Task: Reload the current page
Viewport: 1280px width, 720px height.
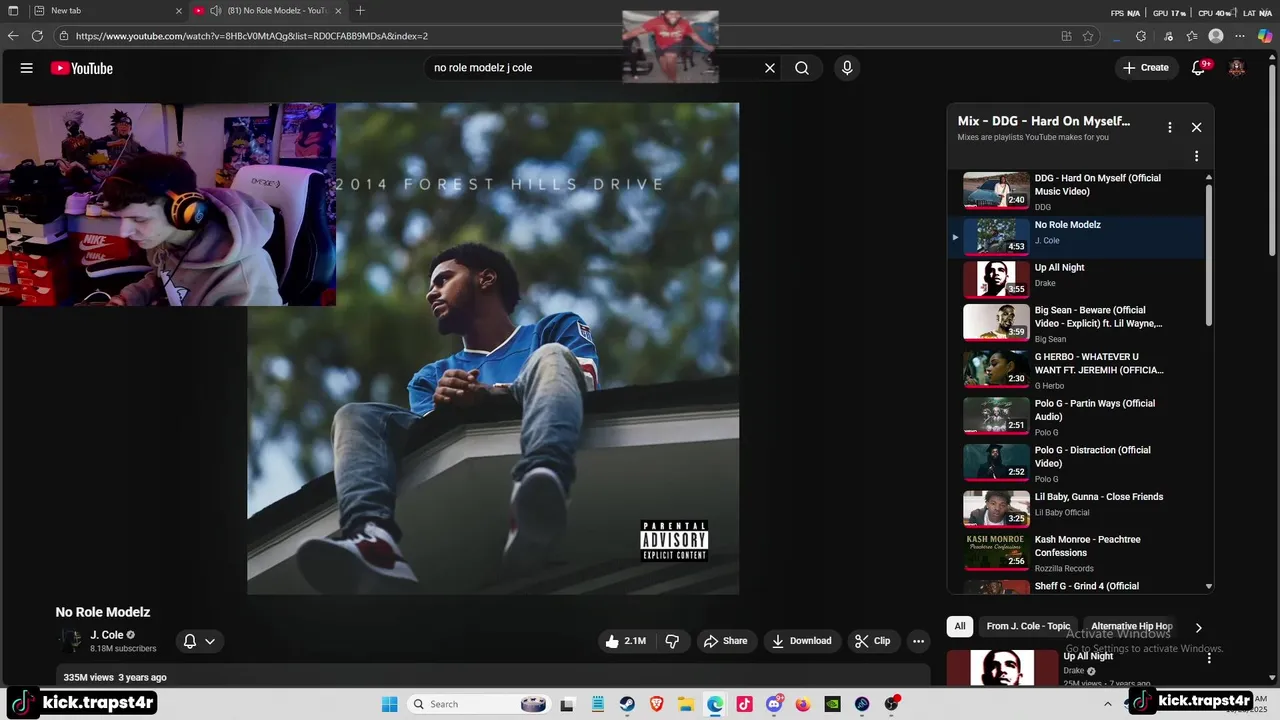Action: [37, 36]
